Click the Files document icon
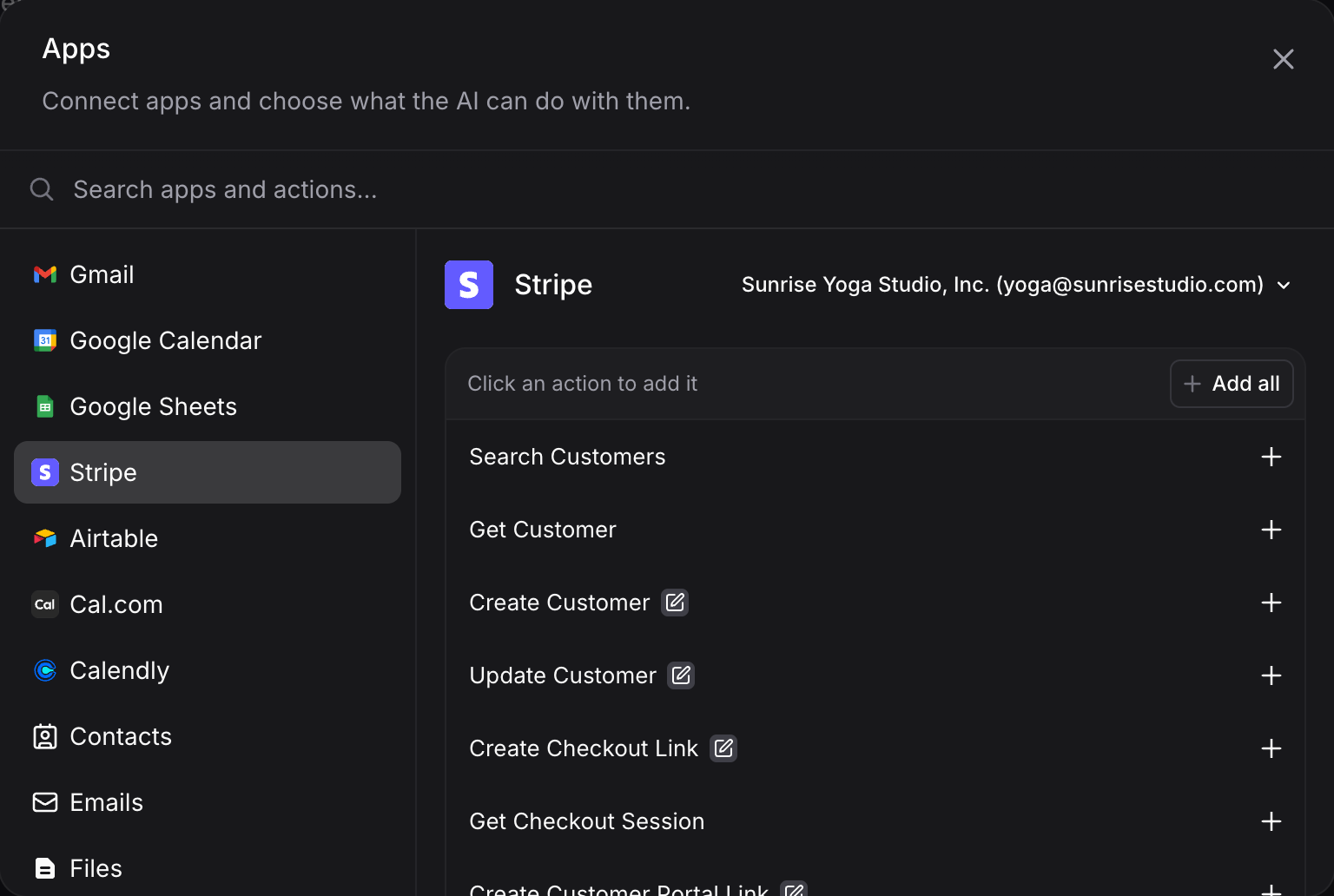Screen dimensions: 1334x896 (x=45, y=868)
